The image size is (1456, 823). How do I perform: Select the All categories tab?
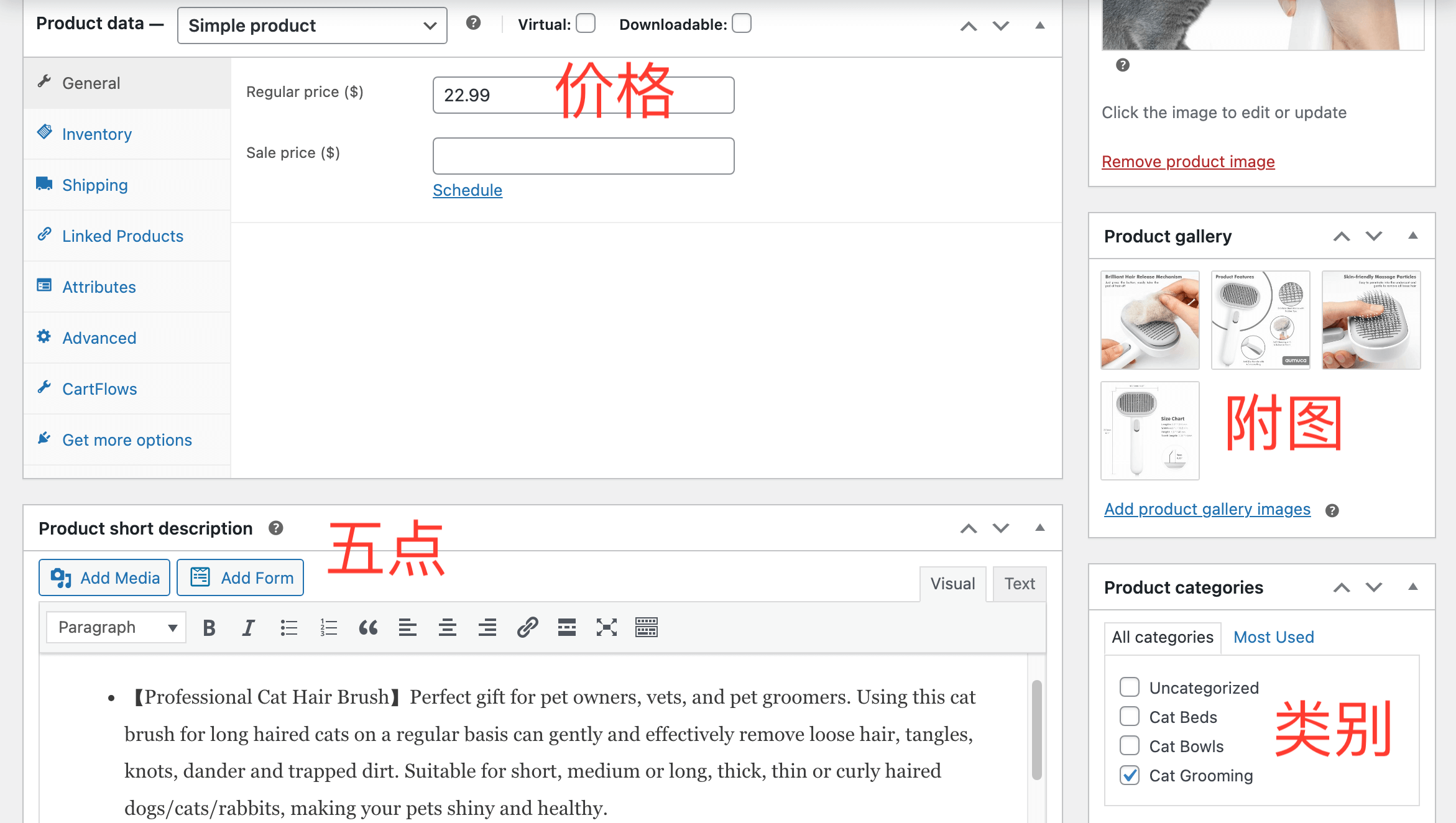[1163, 638]
